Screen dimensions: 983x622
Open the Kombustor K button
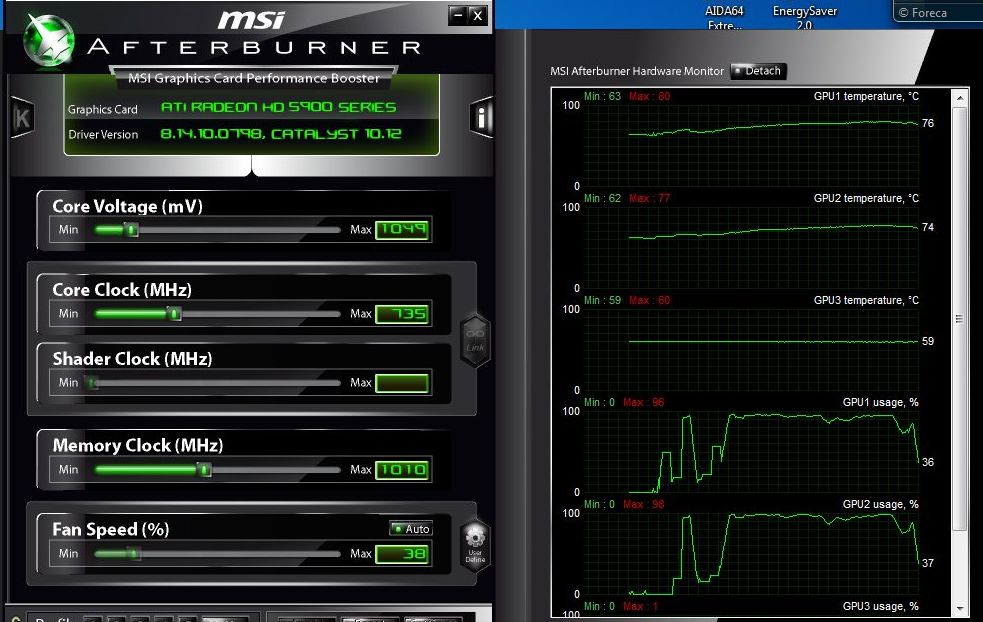(x=23, y=118)
